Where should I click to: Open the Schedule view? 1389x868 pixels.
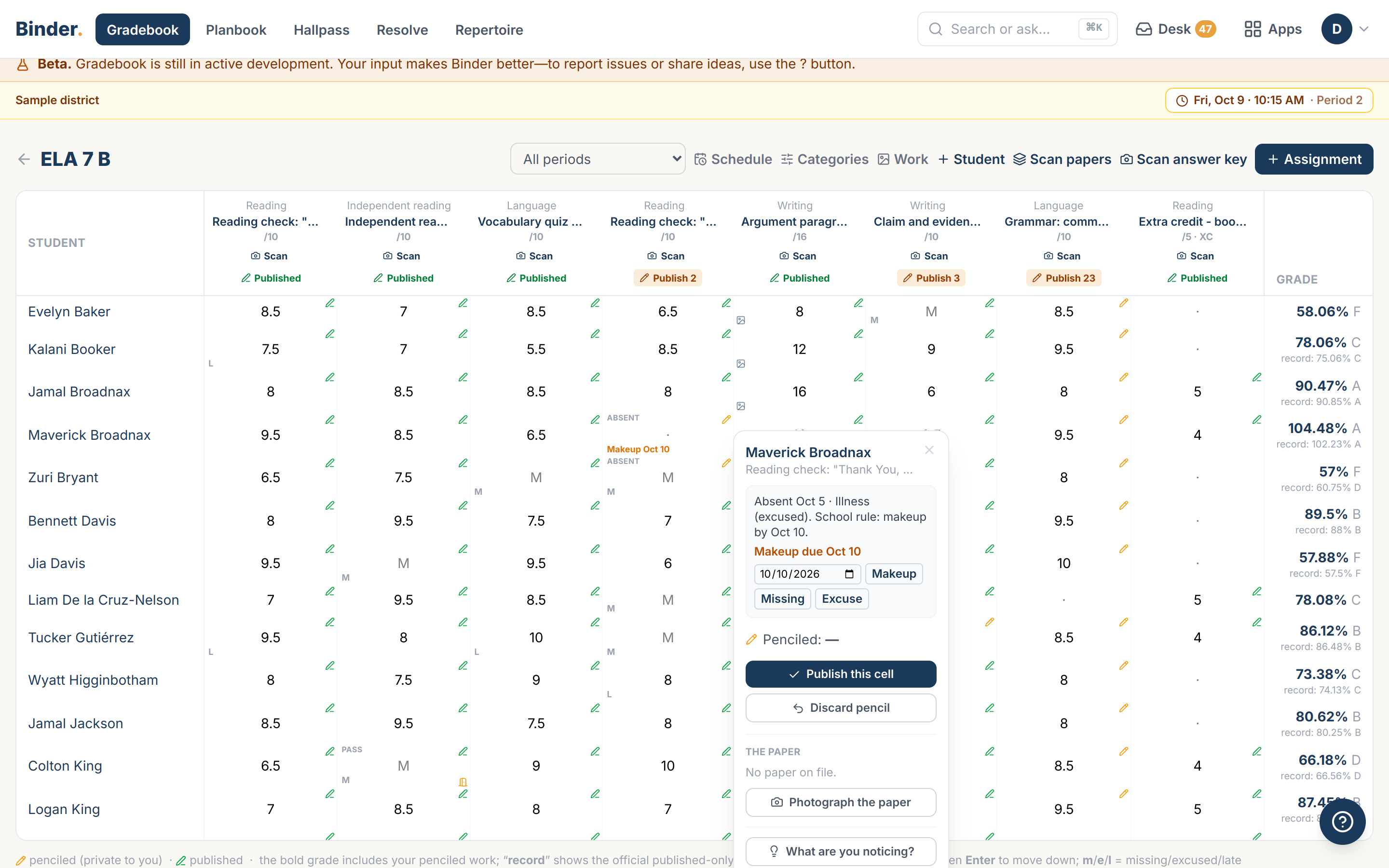(x=733, y=159)
